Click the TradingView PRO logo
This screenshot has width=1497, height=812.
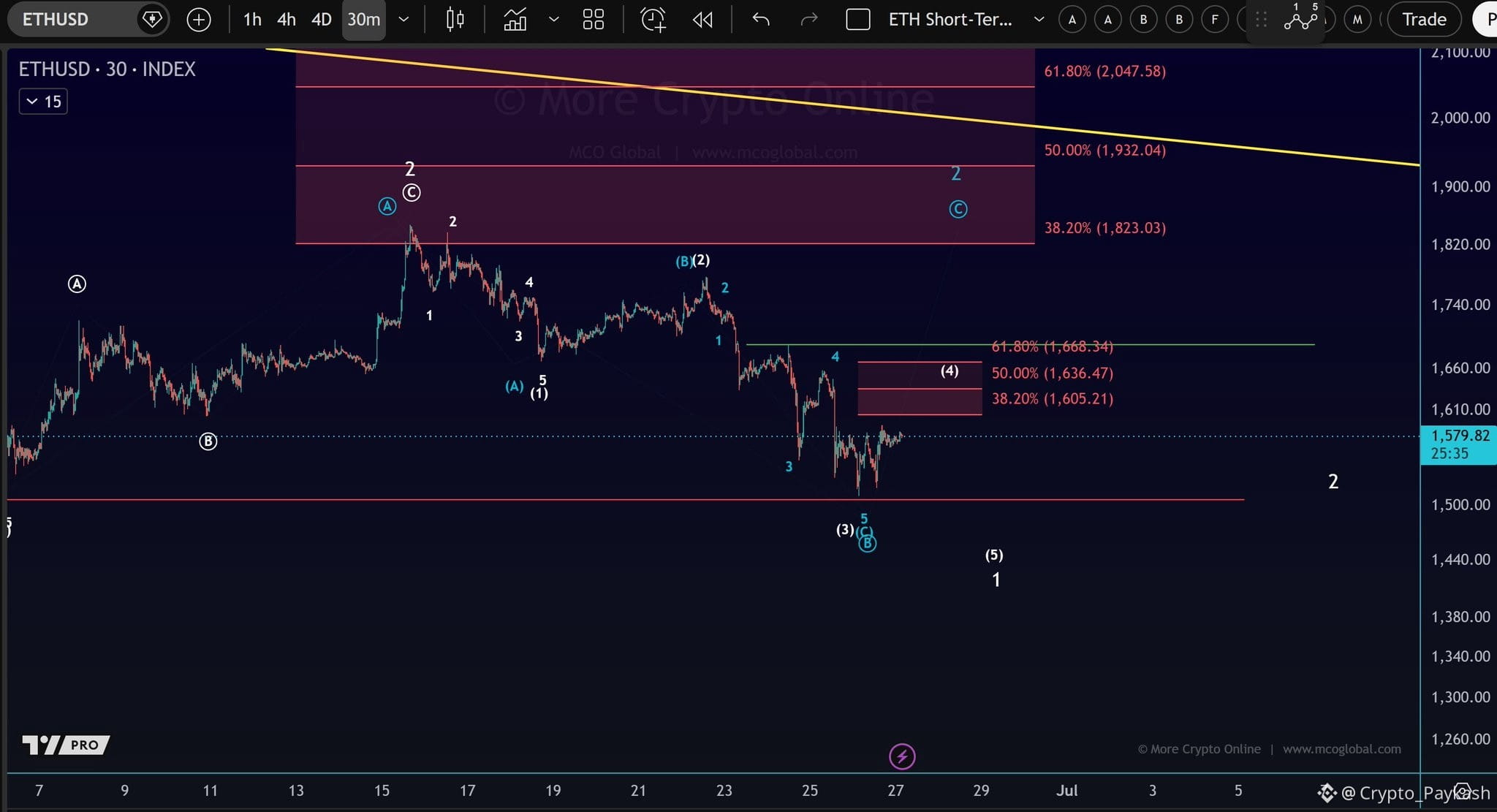pyautogui.click(x=66, y=745)
